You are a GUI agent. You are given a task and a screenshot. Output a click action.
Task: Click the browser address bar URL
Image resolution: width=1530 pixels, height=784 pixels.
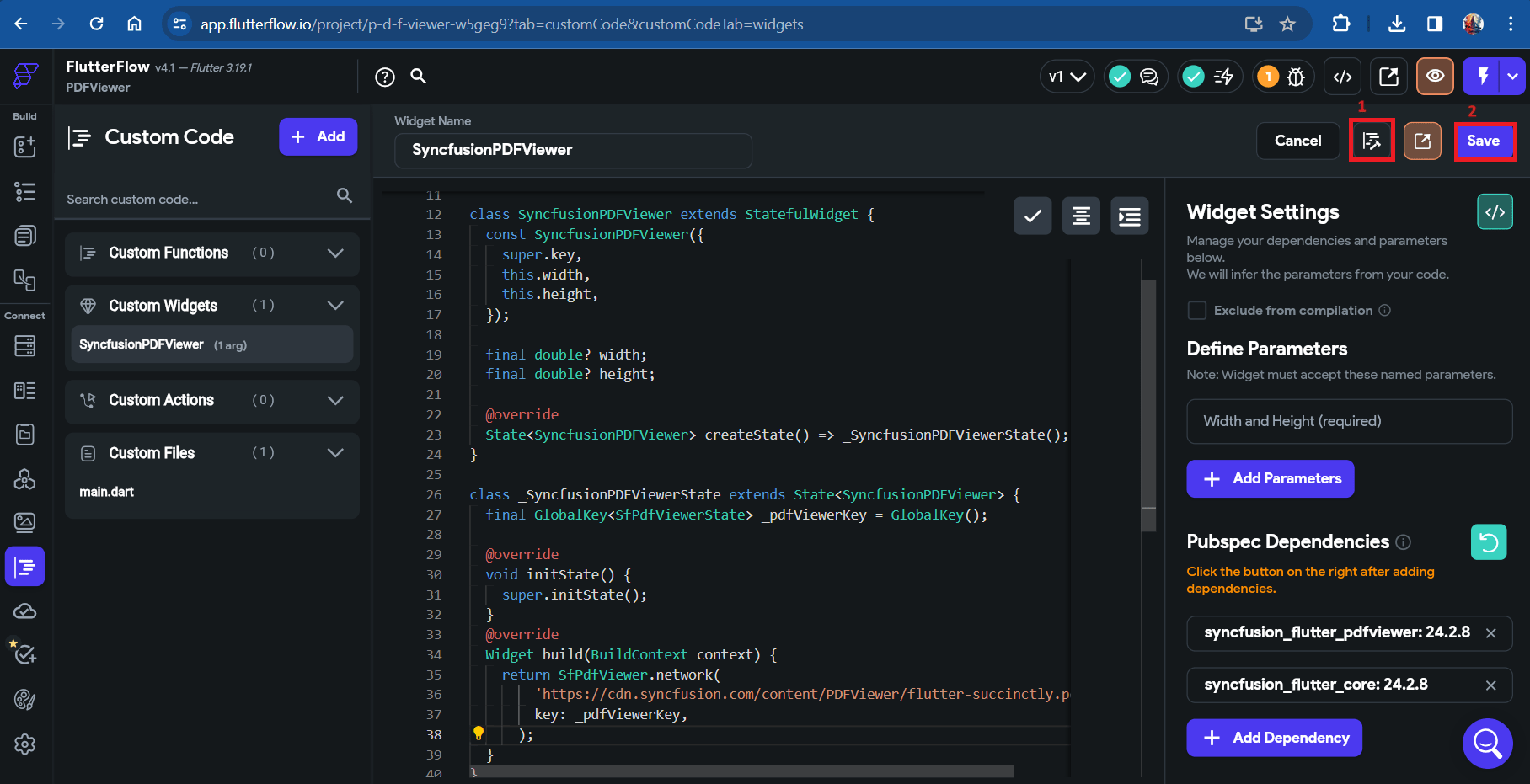tap(501, 24)
